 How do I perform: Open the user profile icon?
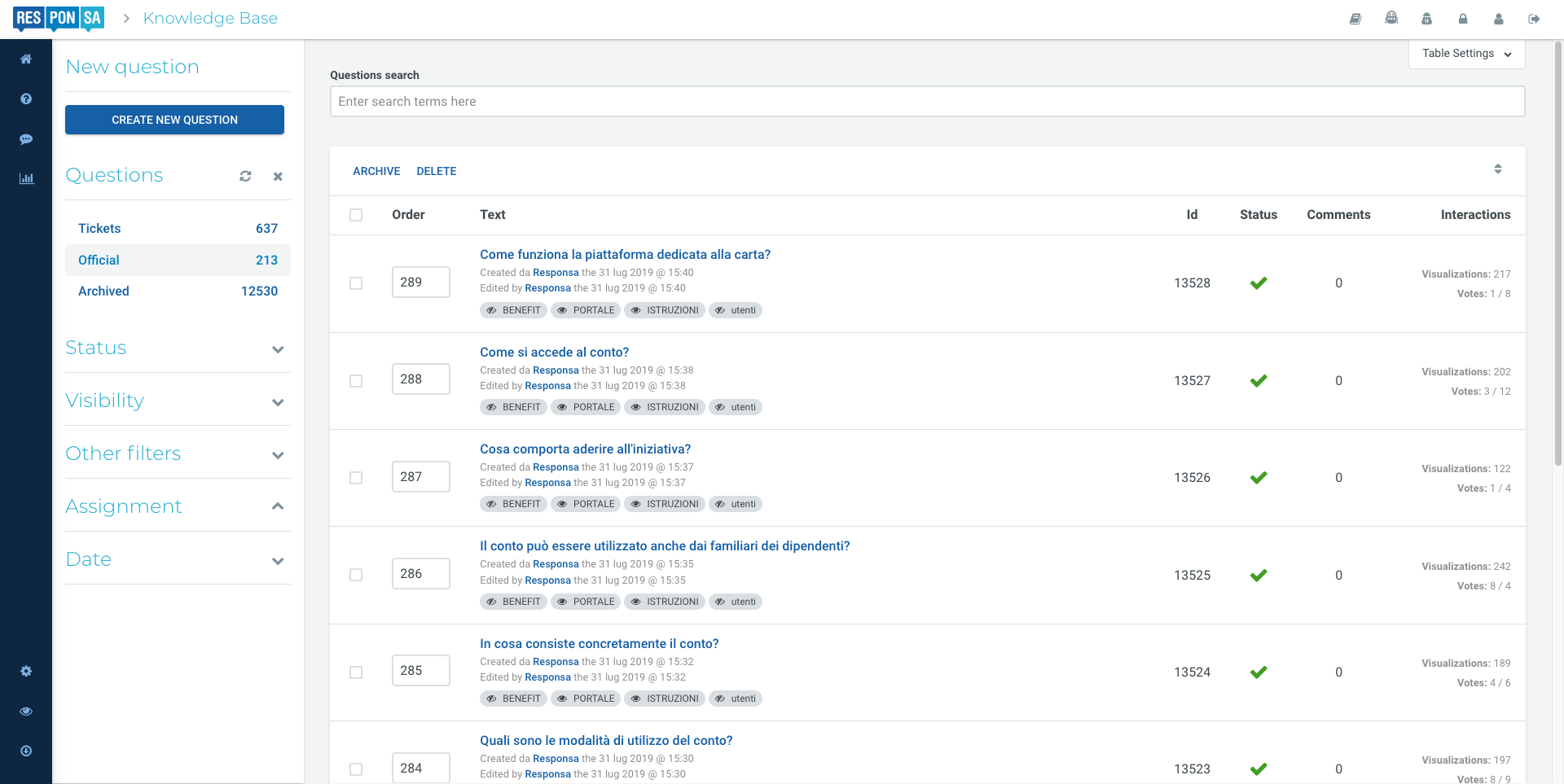coord(1499,19)
